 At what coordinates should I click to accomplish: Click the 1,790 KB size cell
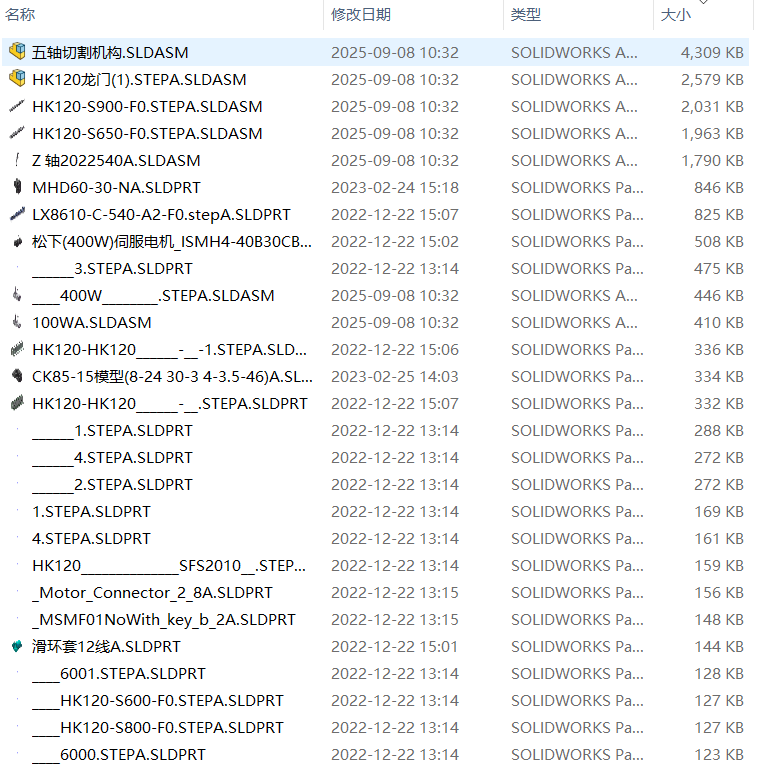[712, 160]
